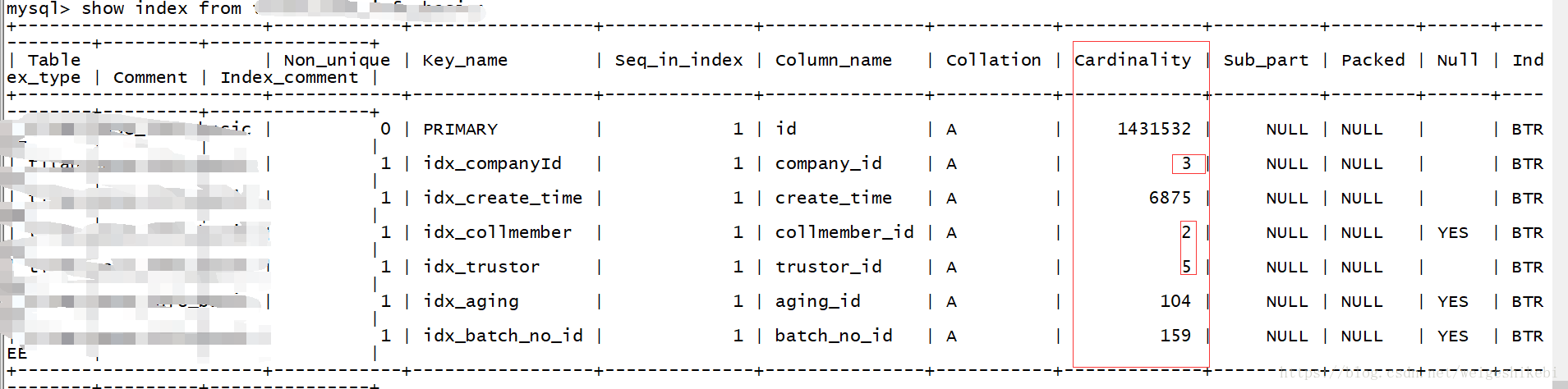Click the YES null value for aging_id
1568x389 pixels.
1453,301
